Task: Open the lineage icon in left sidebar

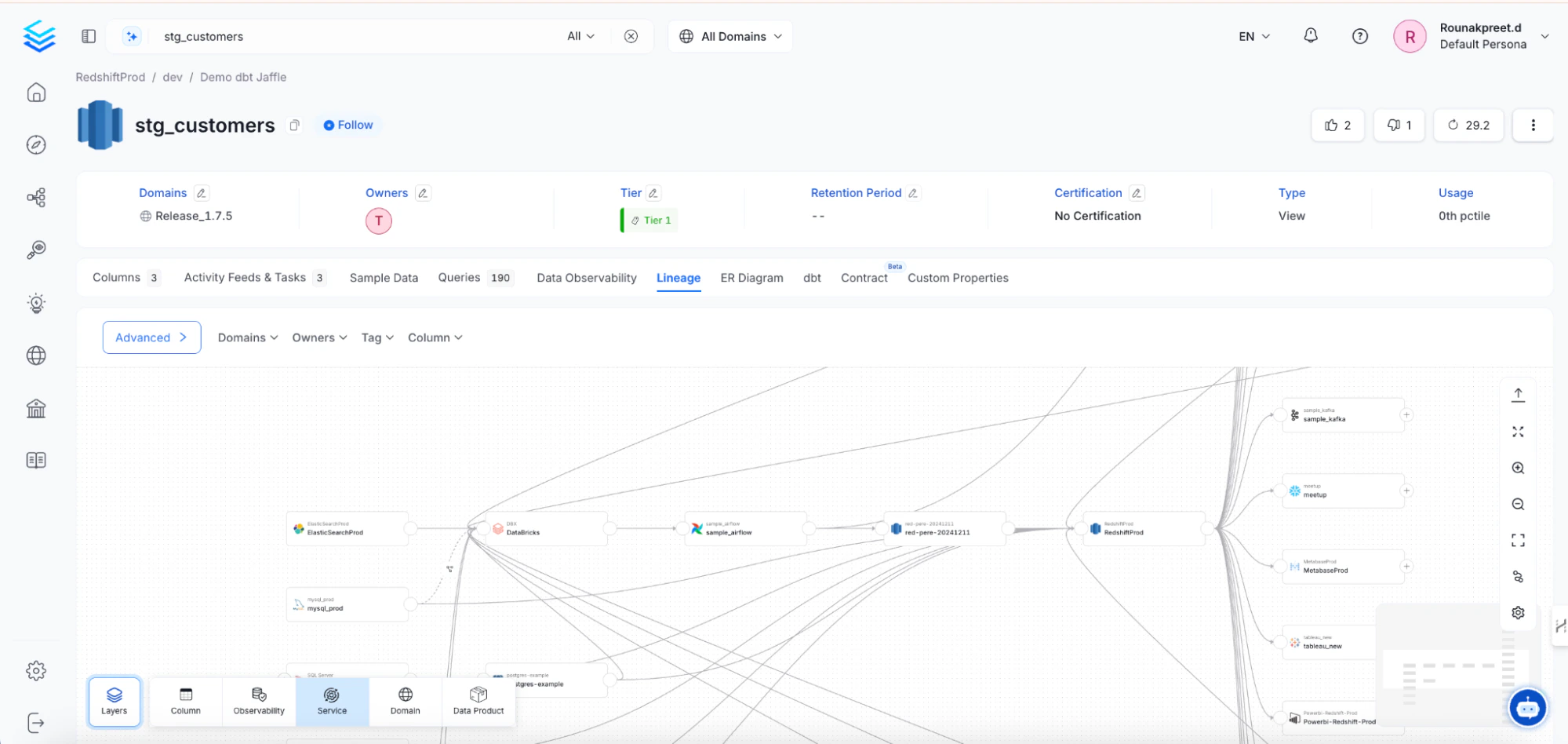Action: tap(36, 197)
